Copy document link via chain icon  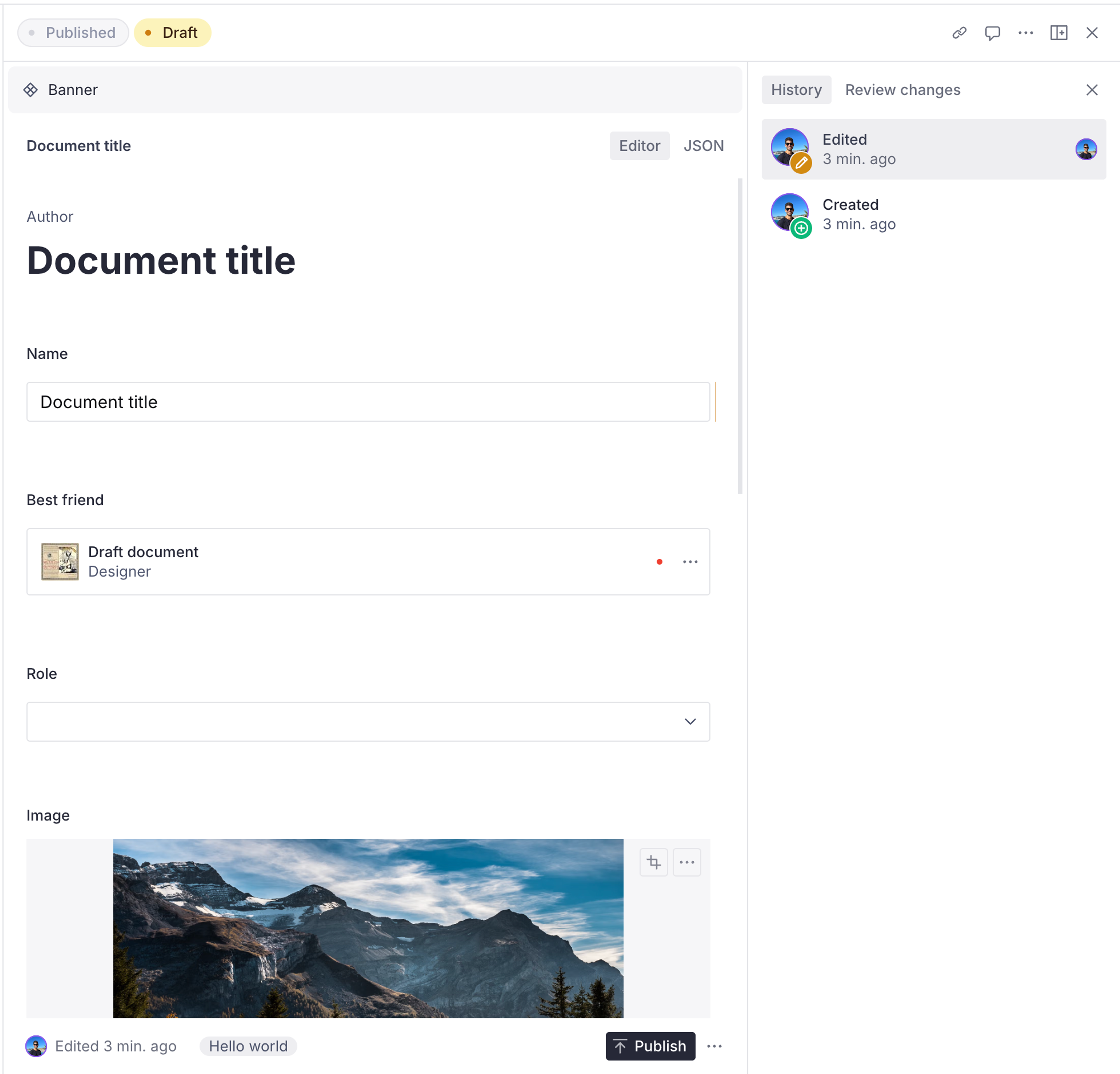[959, 33]
